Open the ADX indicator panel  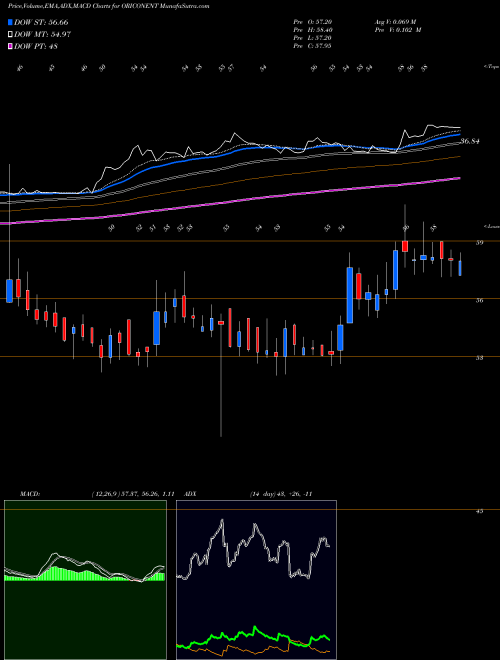point(256,580)
